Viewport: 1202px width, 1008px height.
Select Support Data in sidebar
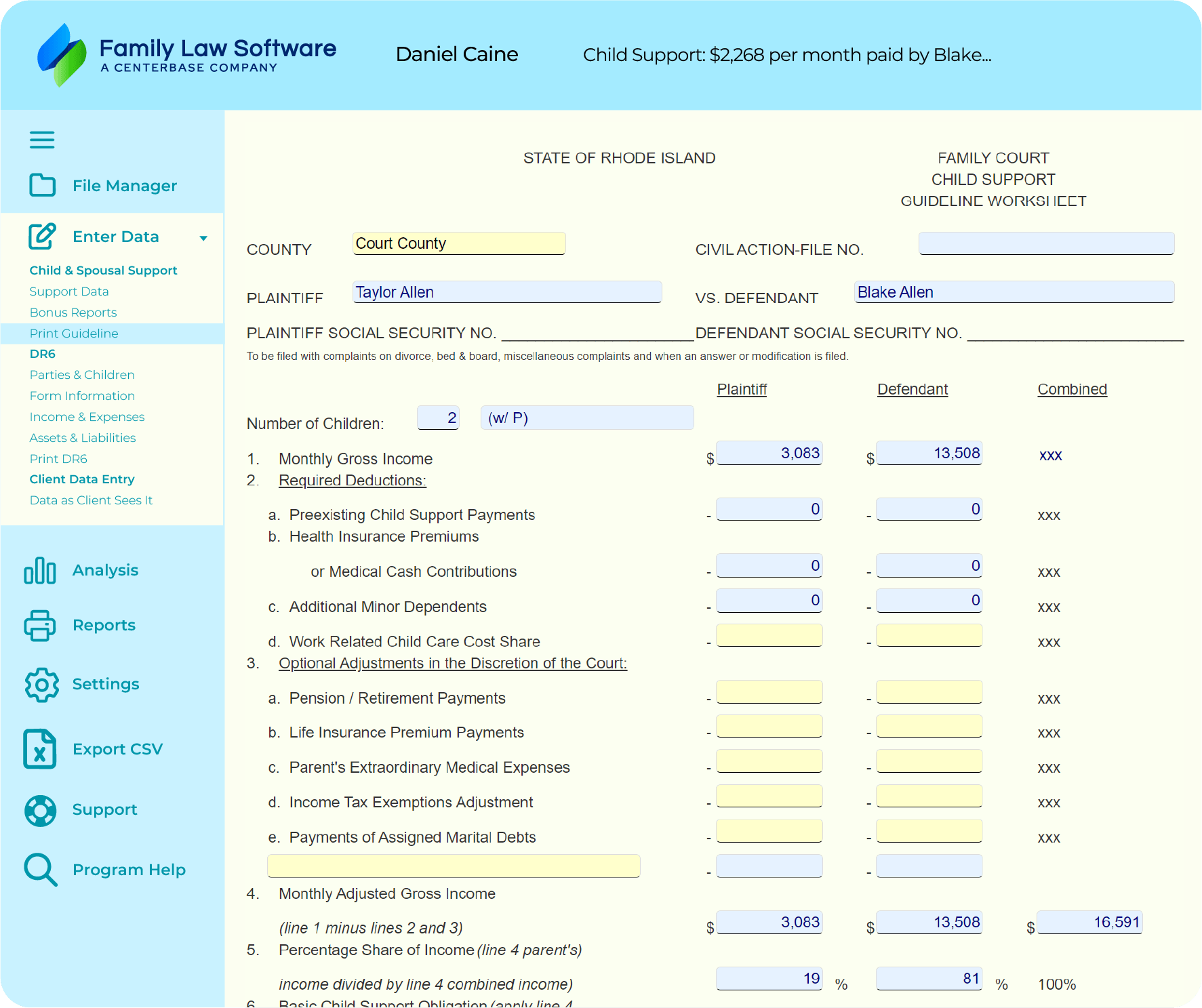pos(69,291)
